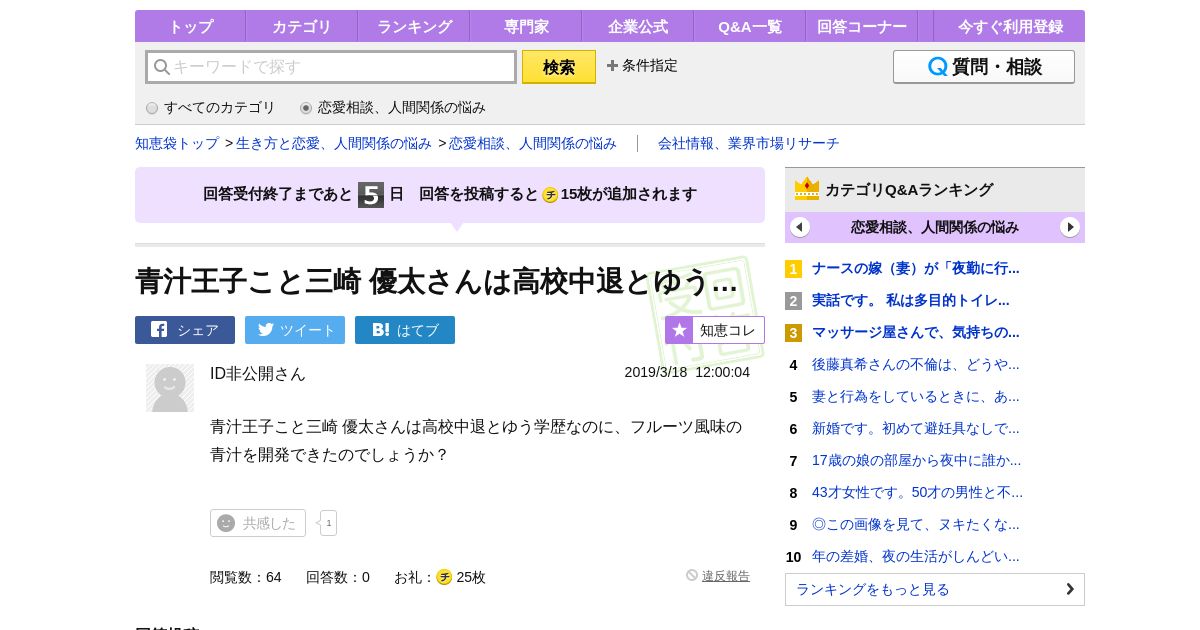Open 恋愛相談、人間関係の悩み breadcrumb link
The image size is (1200, 630).
pos(533,143)
